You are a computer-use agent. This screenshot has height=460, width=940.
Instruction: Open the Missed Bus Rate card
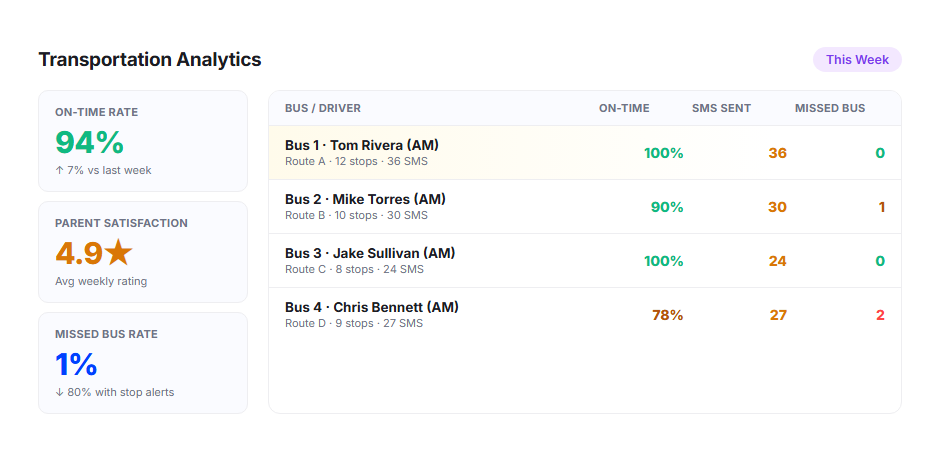click(143, 363)
